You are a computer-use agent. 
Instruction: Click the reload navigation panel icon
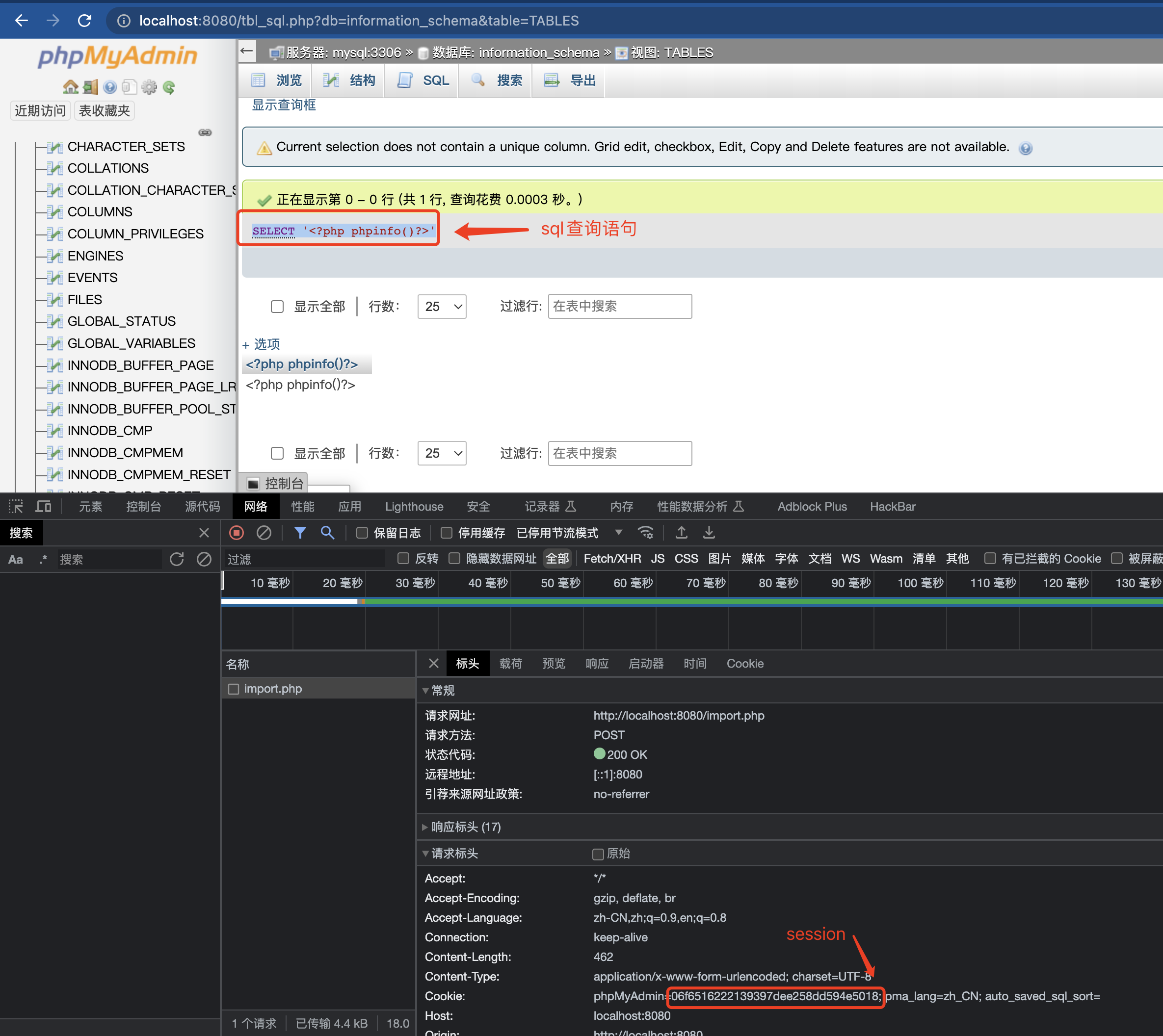coord(169,87)
